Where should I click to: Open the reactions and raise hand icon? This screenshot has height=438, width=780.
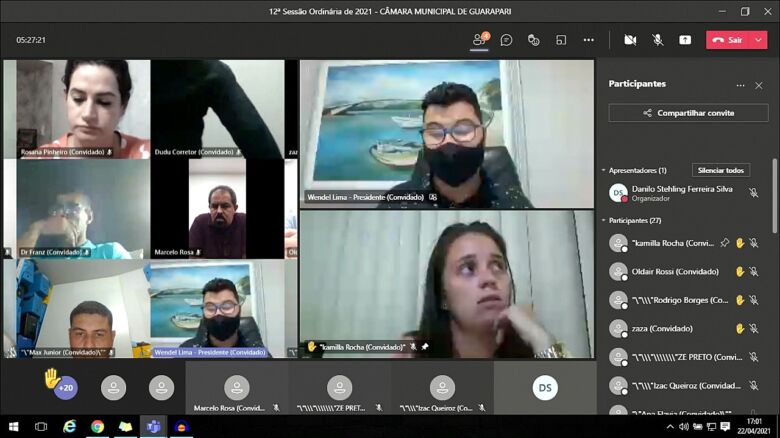[x=533, y=40]
